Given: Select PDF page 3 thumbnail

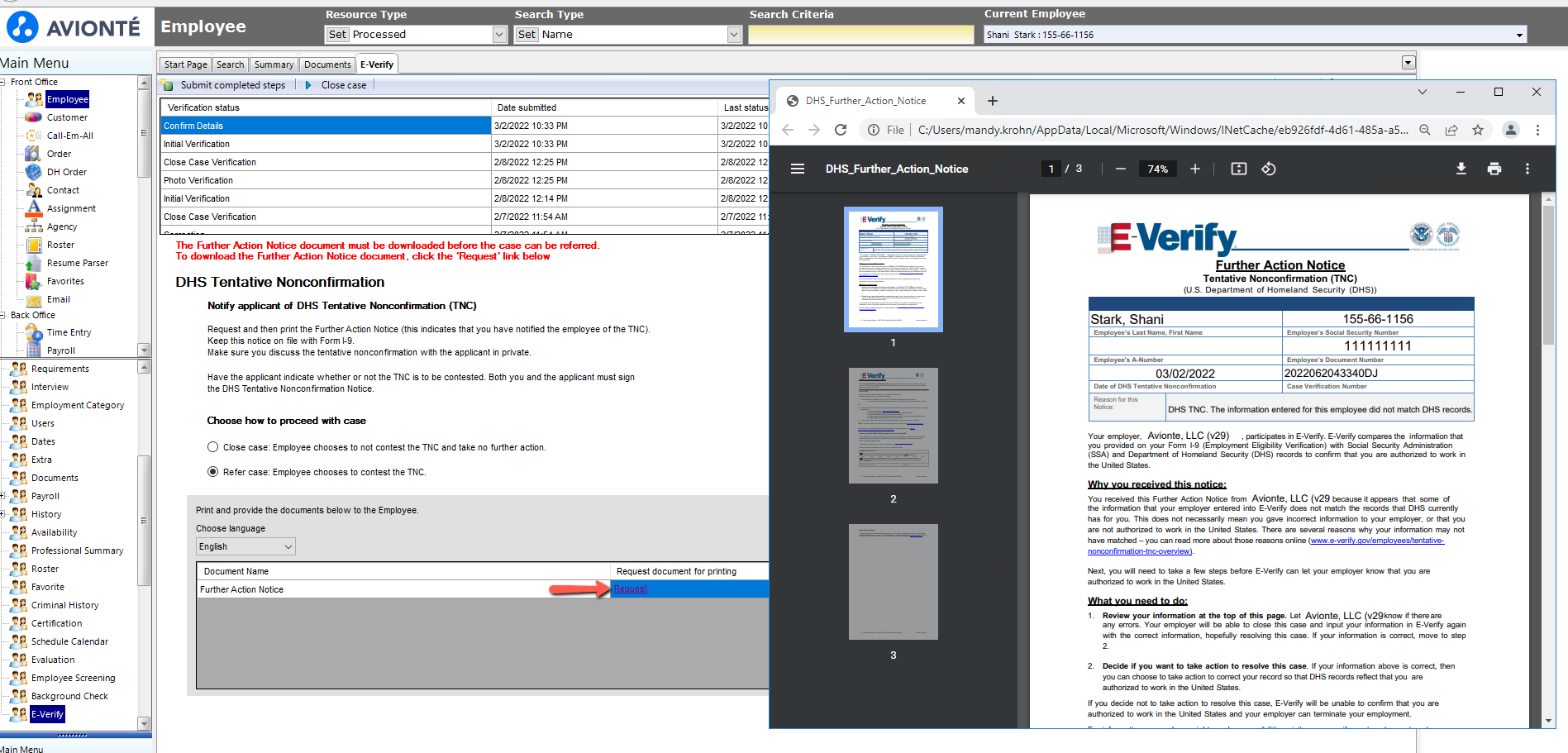Looking at the screenshot, I should click(893, 582).
